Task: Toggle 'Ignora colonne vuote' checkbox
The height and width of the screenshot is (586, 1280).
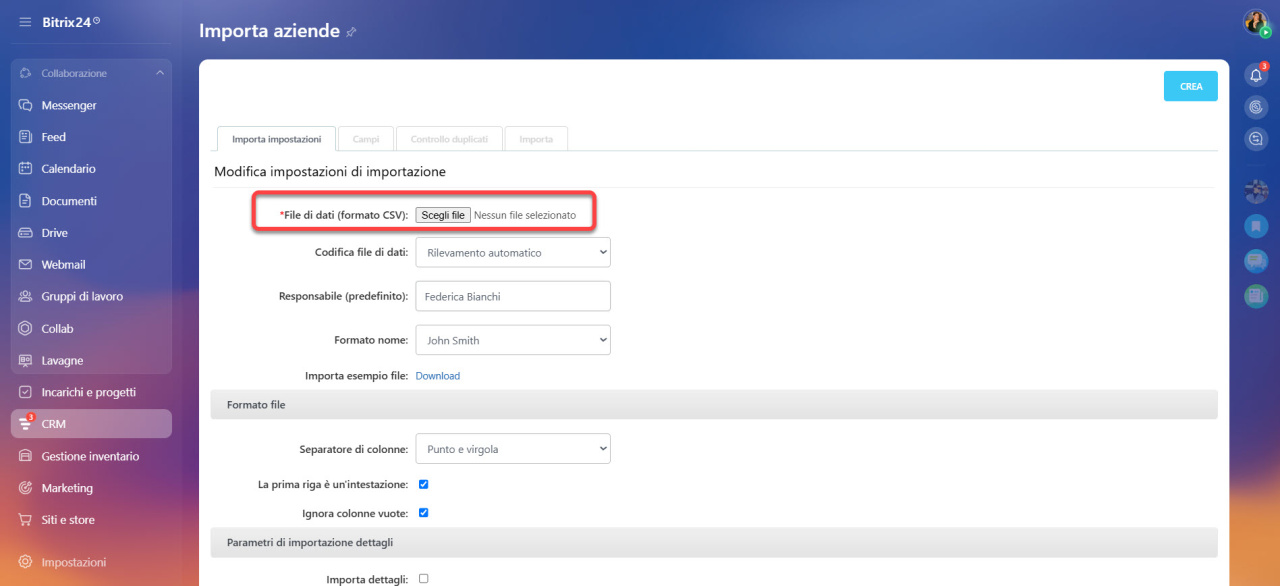Action: pos(423,513)
